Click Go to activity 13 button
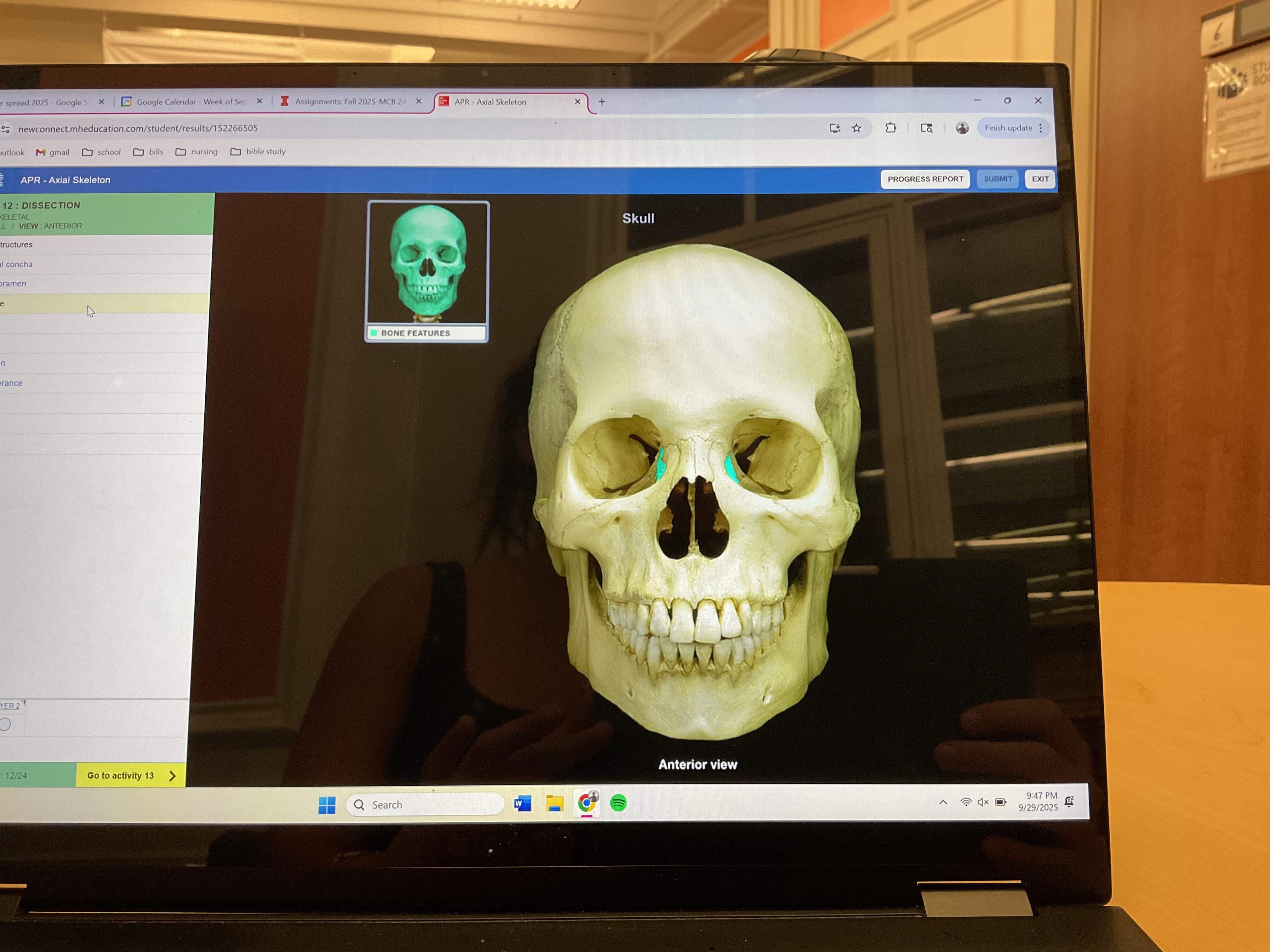Screen dimensions: 1270x952 click(x=131, y=775)
